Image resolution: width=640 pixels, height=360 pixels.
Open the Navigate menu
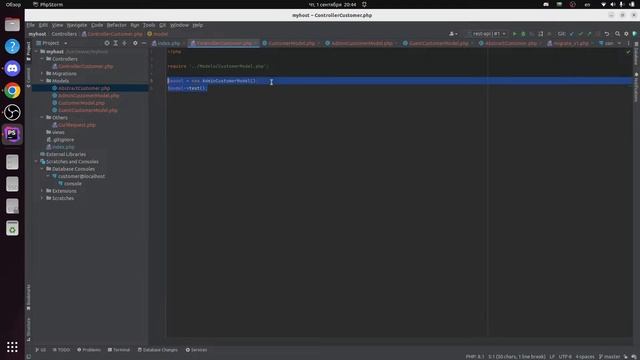click(x=77, y=25)
